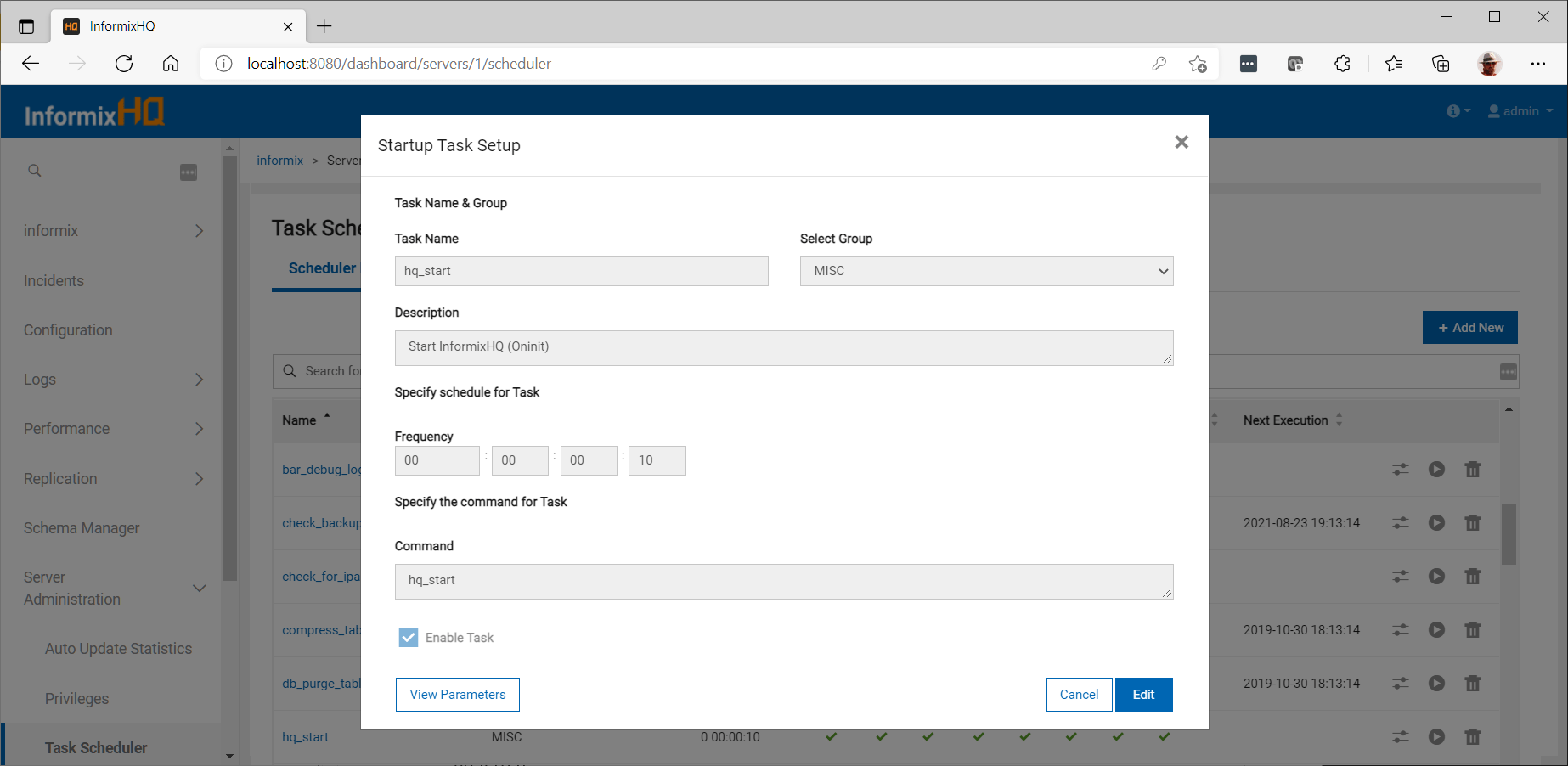
Task: Open Task Scheduler in sidebar
Action: [96, 747]
